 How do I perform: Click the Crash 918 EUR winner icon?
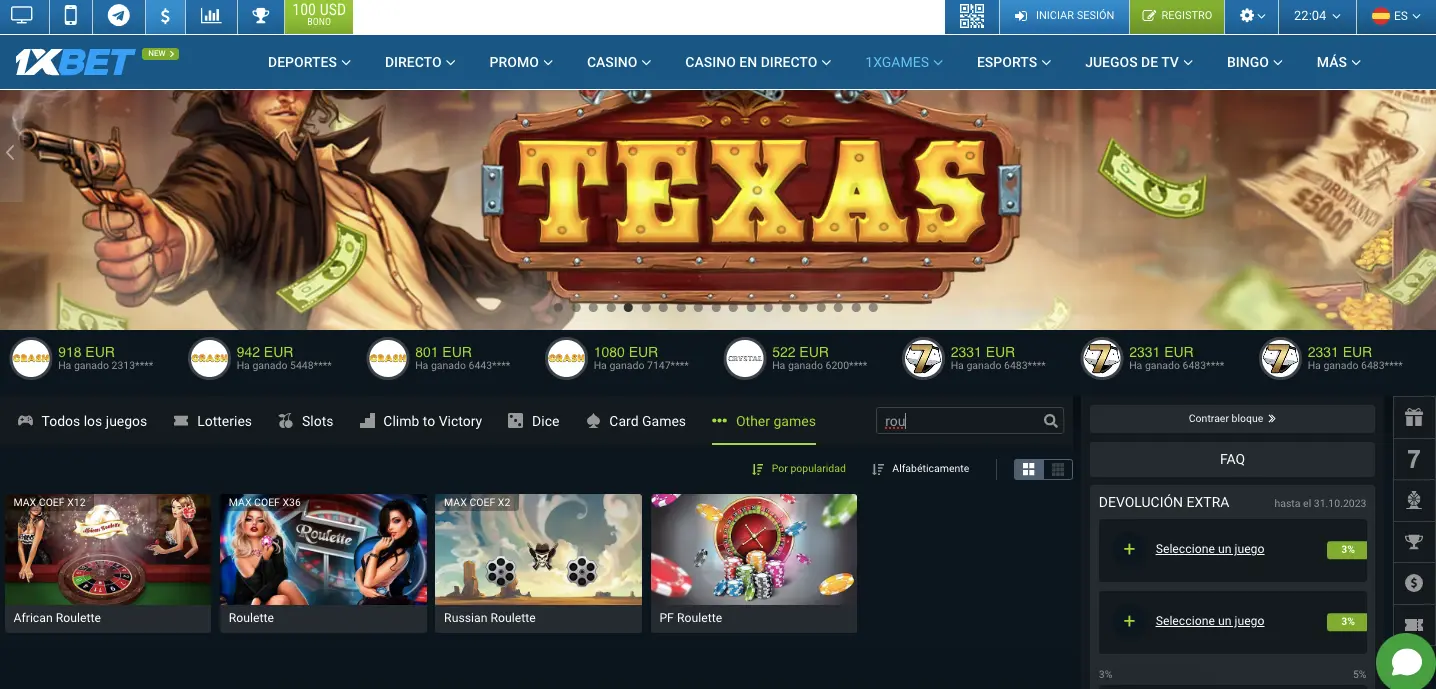(x=31, y=358)
